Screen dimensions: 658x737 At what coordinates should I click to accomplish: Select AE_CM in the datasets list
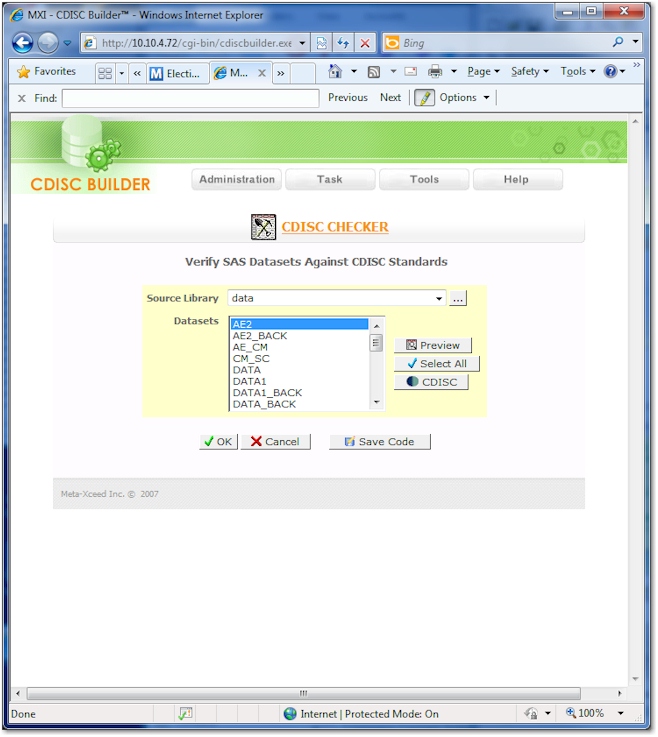(x=299, y=347)
